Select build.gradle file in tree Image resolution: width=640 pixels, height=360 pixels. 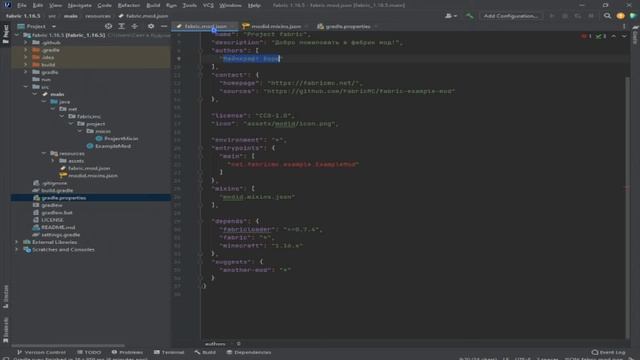(x=57, y=191)
